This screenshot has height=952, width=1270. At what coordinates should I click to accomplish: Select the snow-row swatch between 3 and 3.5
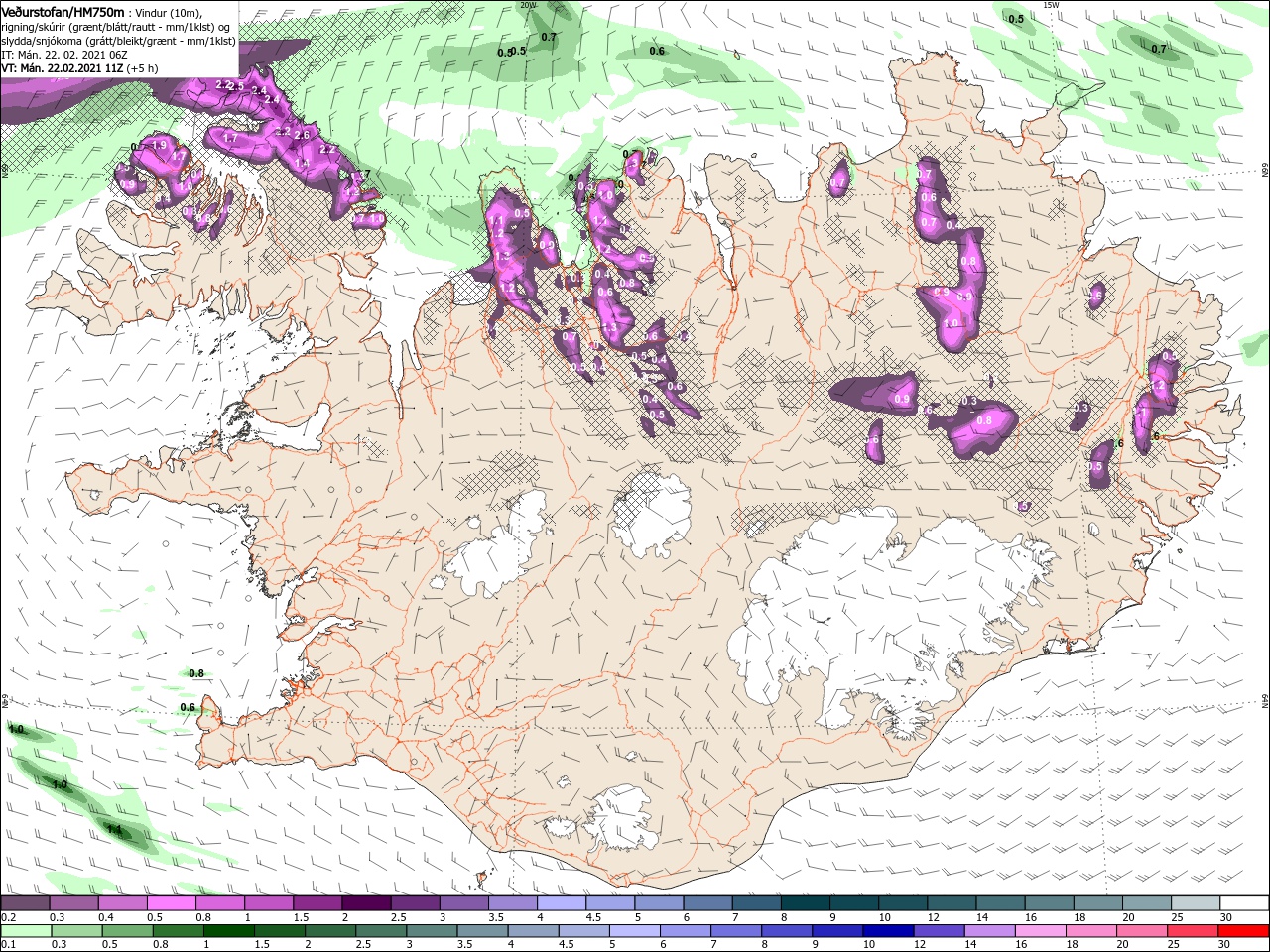point(464,903)
